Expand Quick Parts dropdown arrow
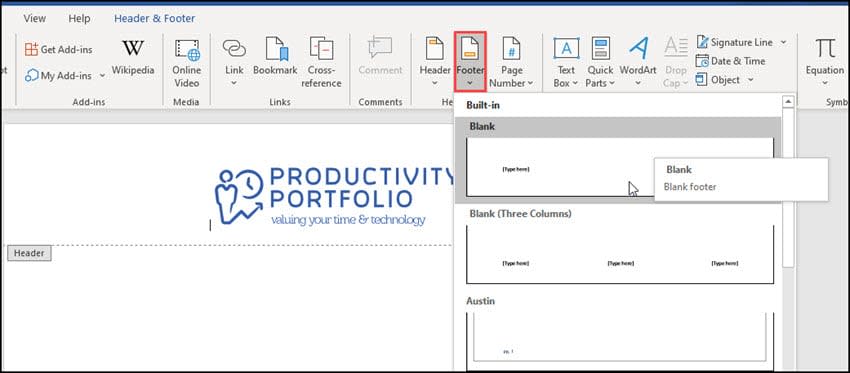This screenshot has height=373, width=850. click(611, 83)
